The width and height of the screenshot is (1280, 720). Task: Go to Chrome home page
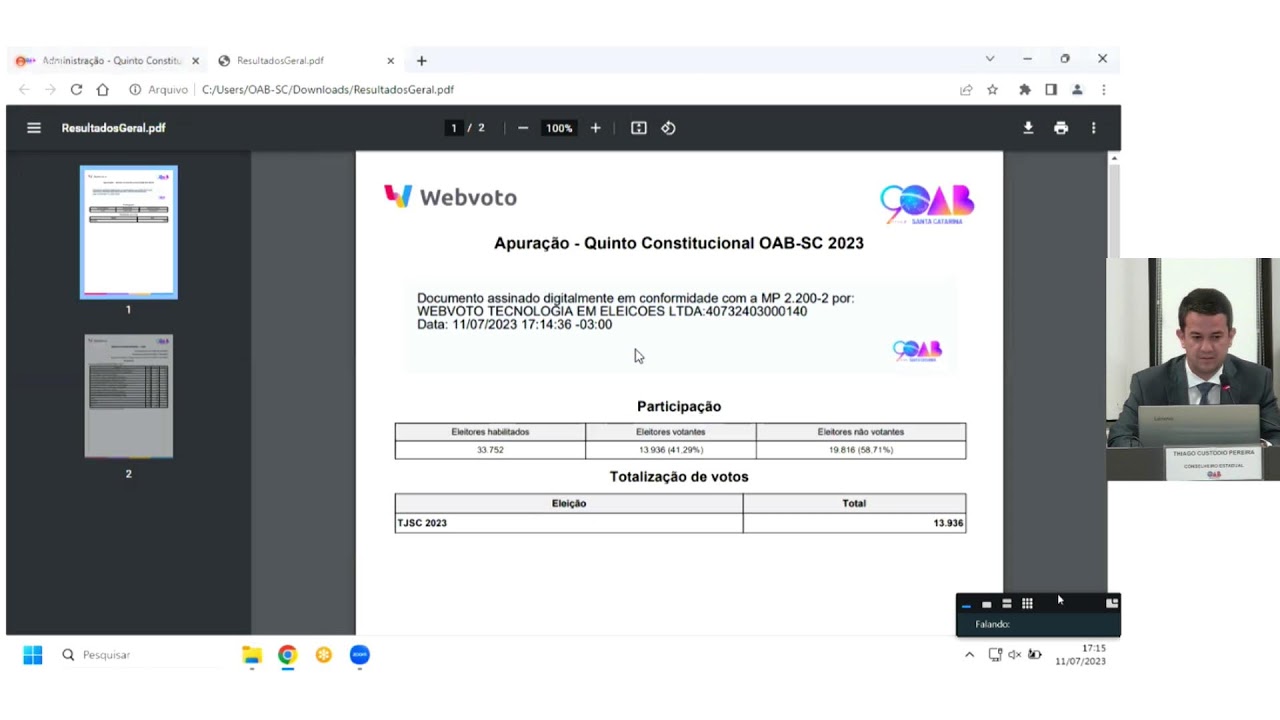click(x=102, y=89)
